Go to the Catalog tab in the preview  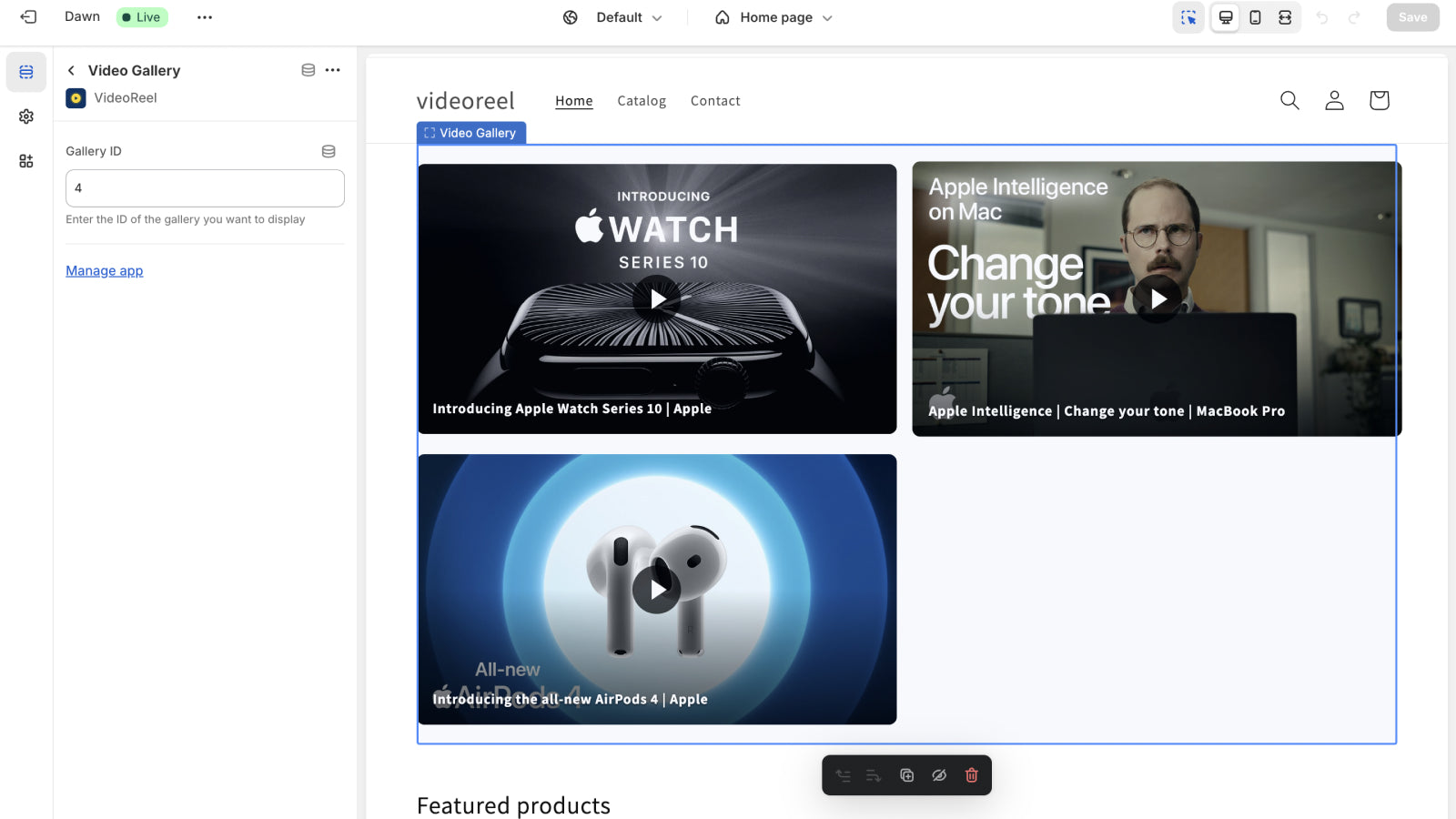click(641, 101)
